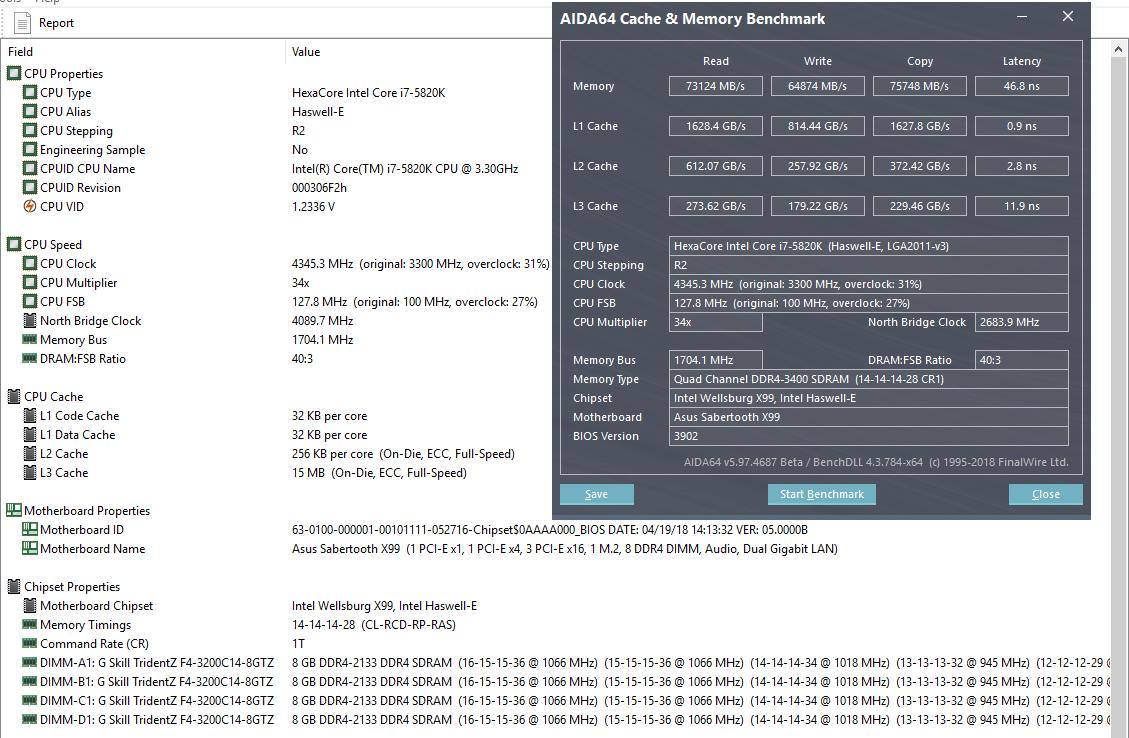This screenshot has width=1129, height=738.
Task: Click the North Bridge Clock 2683.9 MHz field
Action: tap(1022, 322)
